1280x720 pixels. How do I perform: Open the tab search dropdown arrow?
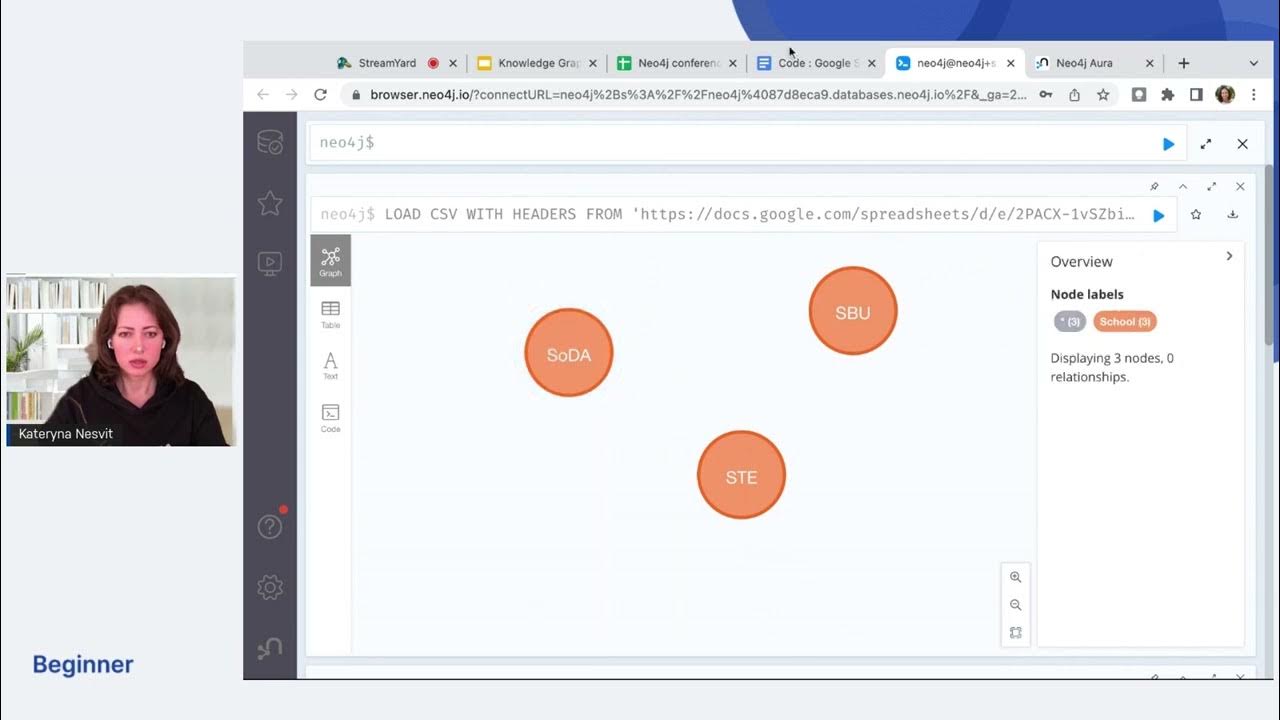[x=1254, y=63]
